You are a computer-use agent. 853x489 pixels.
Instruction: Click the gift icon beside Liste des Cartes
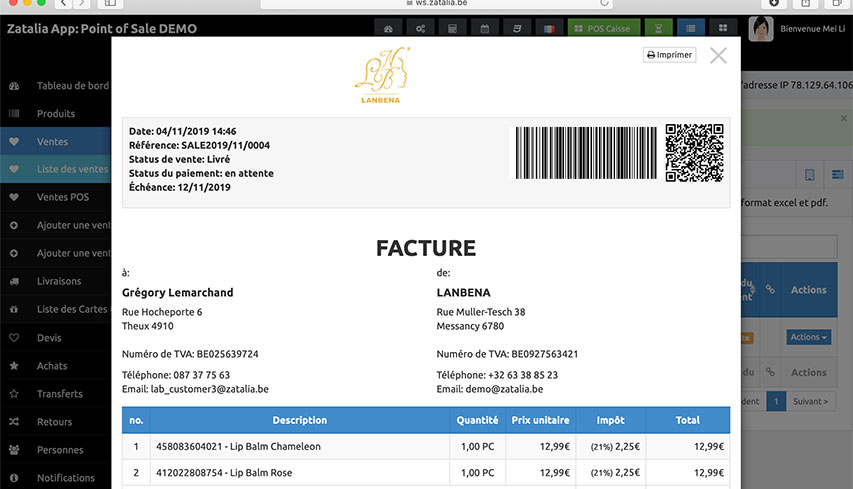click(x=14, y=309)
